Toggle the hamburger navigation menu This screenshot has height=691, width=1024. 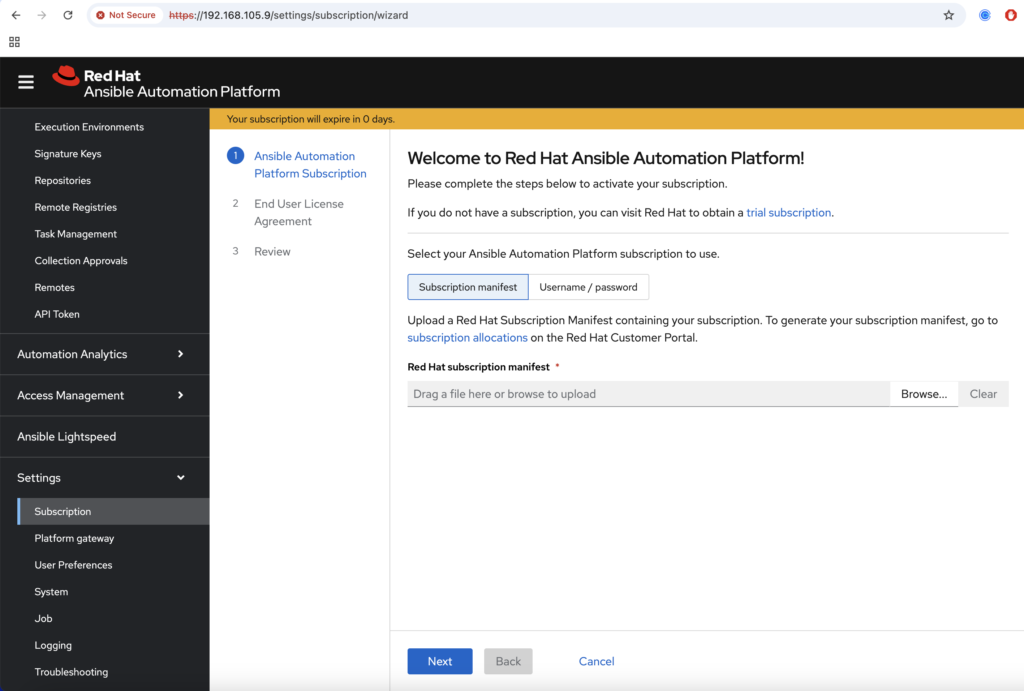(x=26, y=82)
